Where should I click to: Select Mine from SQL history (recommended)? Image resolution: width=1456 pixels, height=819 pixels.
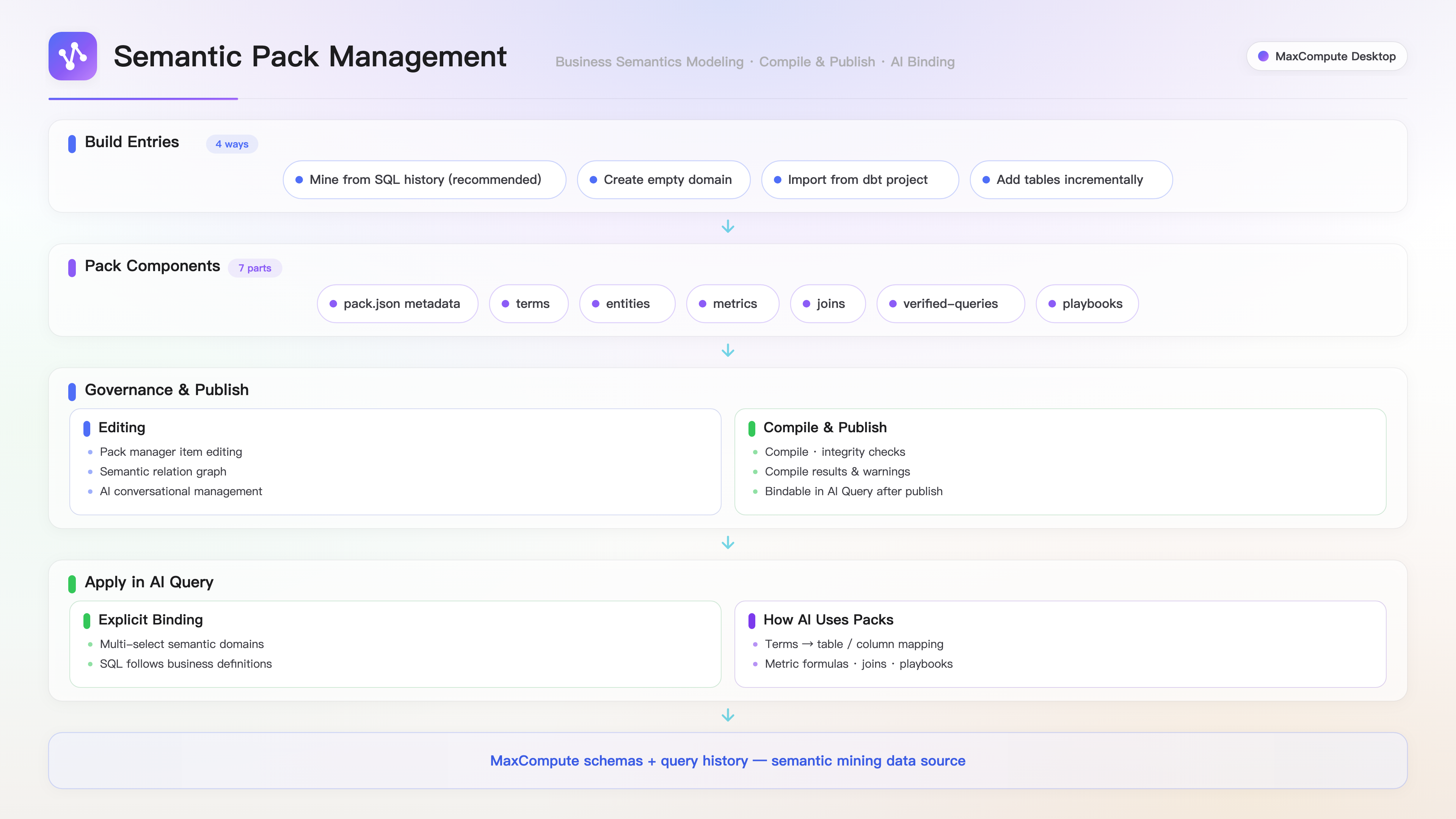[x=425, y=180]
